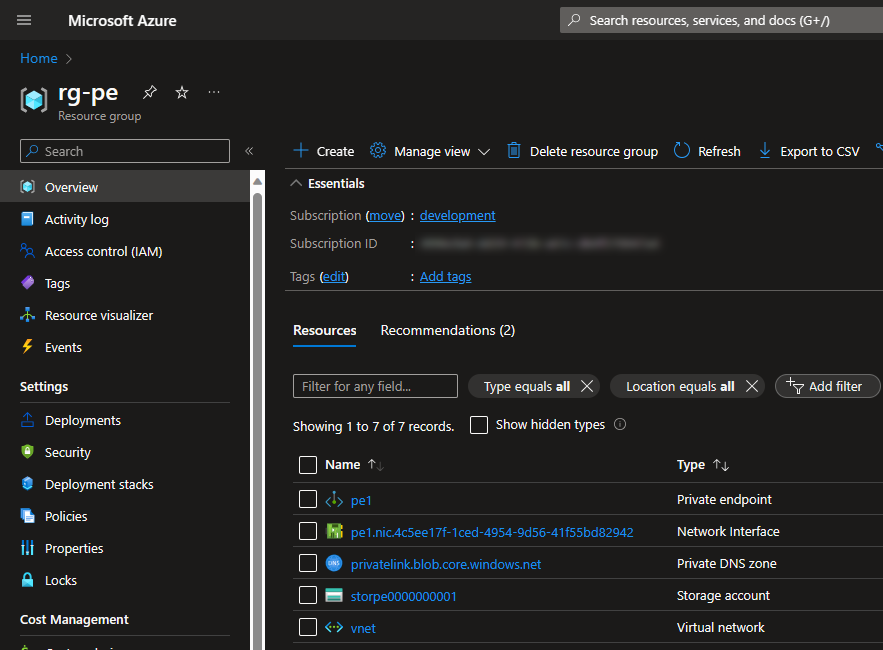This screenshot has height=650, width=883.
Task: Remove the Type equals all filter
Action: coord(587,386)
